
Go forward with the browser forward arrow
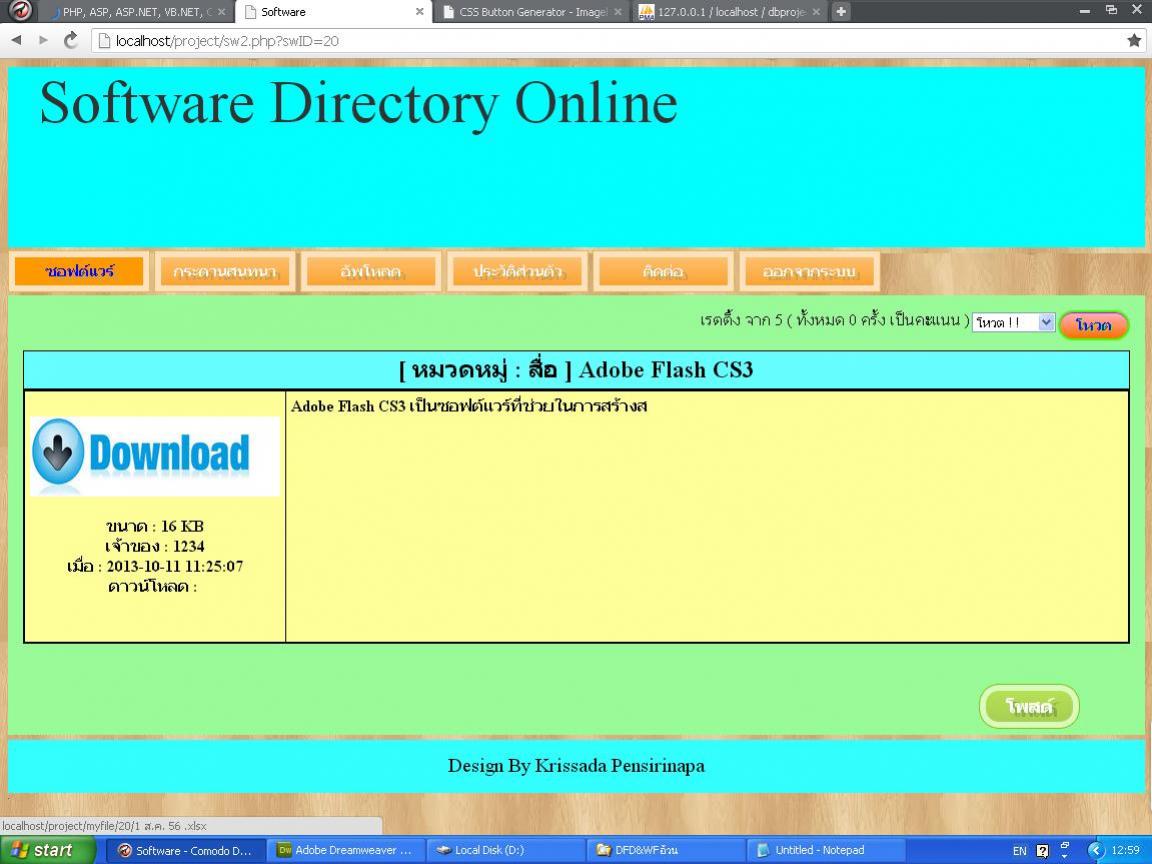coord(43,40)
